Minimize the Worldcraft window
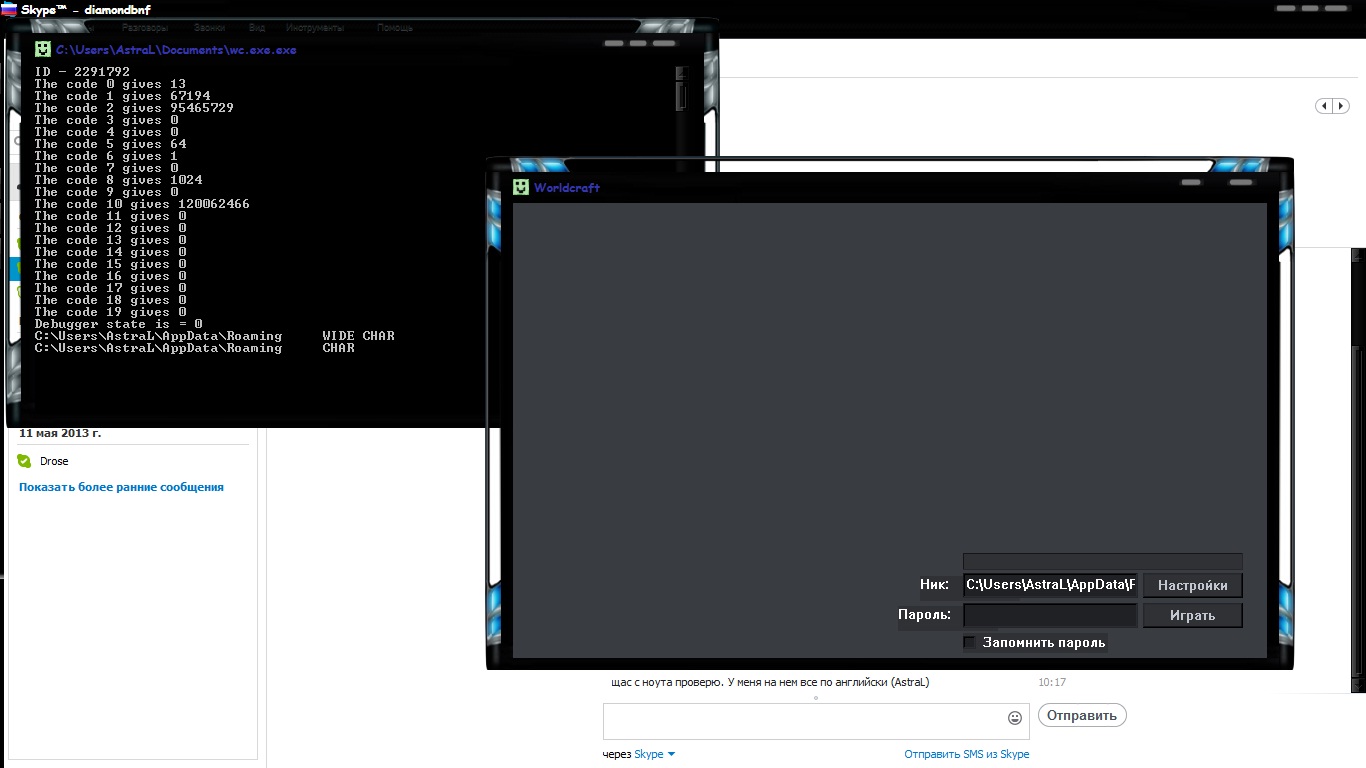The width and height of the screenshot is (1366, 768). pyautogui.click(x=1191, y=183)
